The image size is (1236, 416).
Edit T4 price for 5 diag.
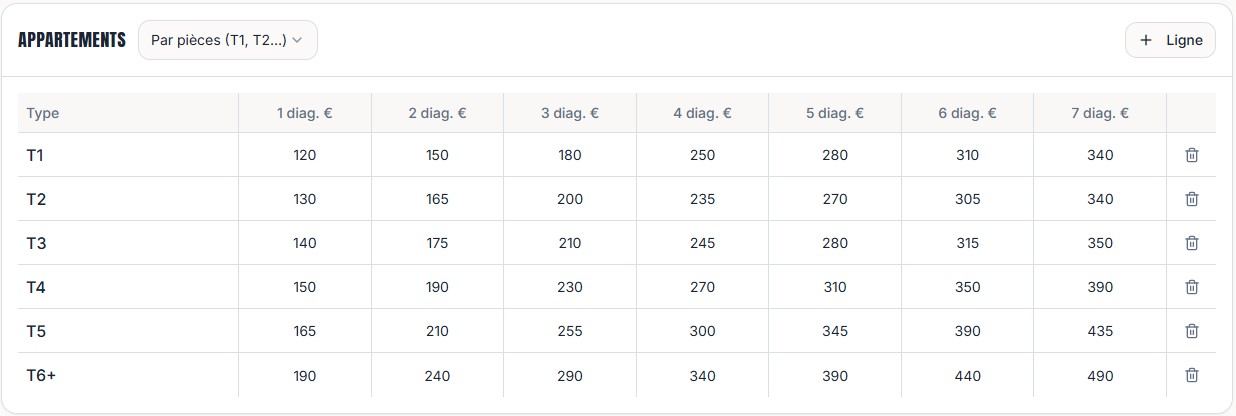coord(834,287)
